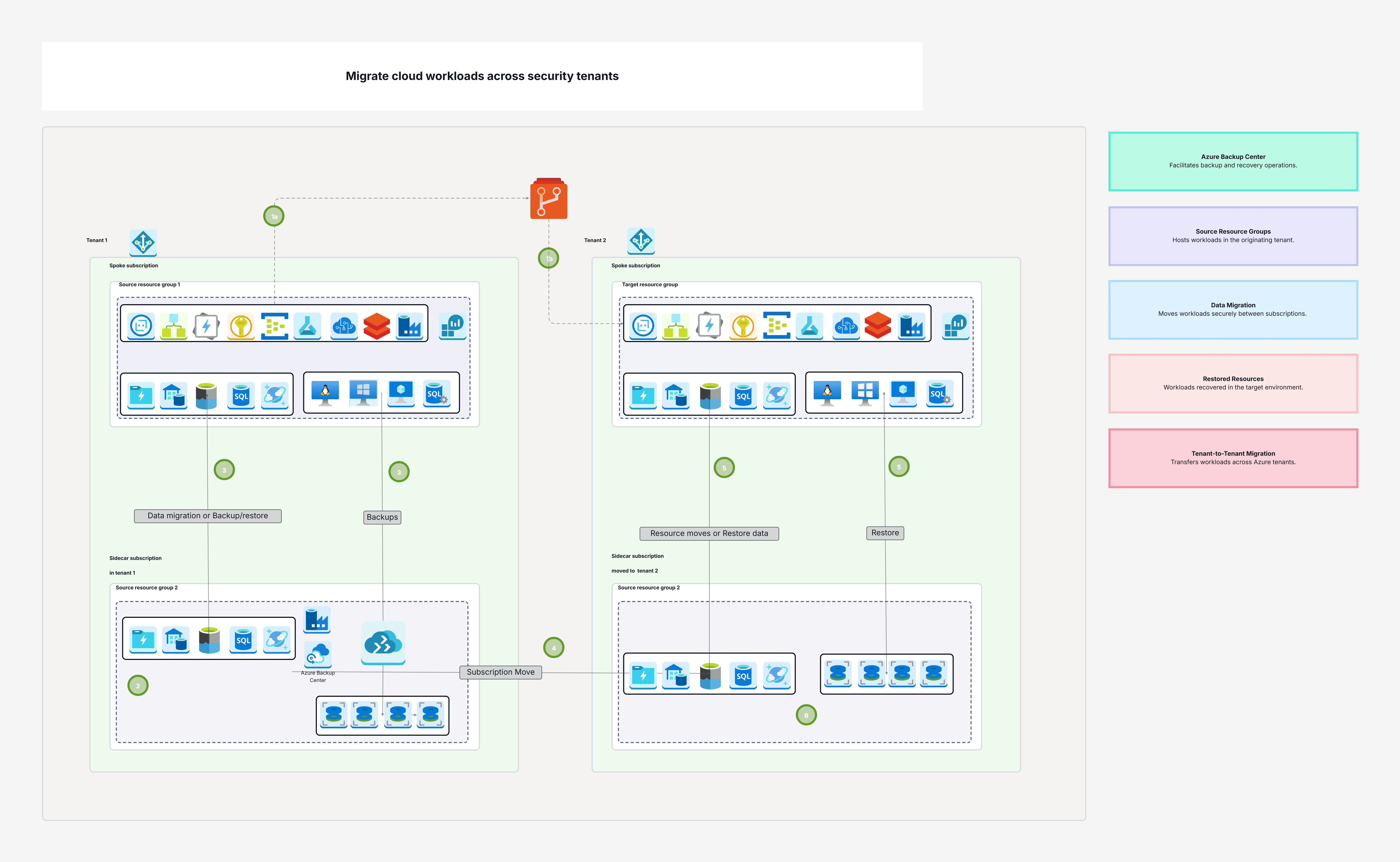
Task: Click Databricks icon in Target resource group
Action: pos(878,325)
